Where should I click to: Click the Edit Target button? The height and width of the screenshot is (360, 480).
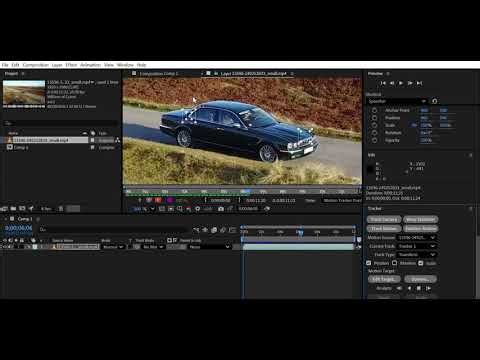(384, 279)
